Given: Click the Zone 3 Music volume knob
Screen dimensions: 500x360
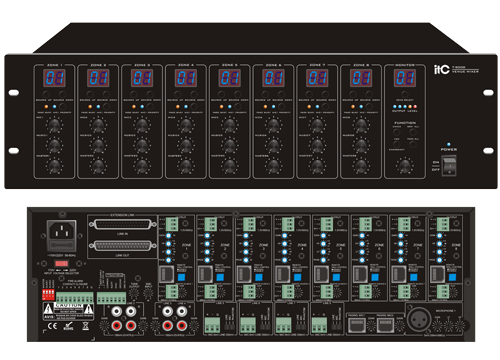Looking at the screenshot, I should (x=142, y=145).
